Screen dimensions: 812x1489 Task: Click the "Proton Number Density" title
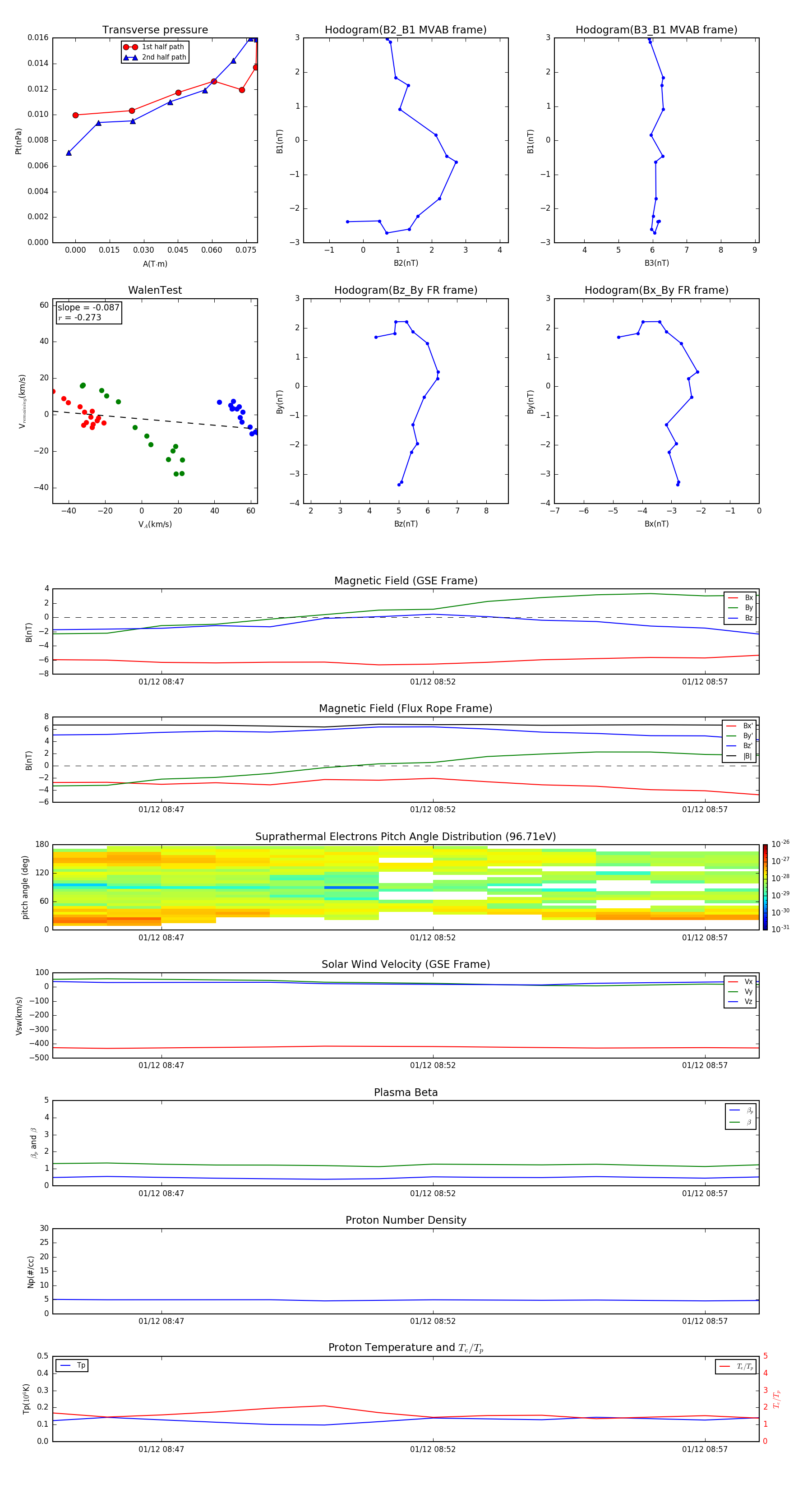[406, 1220]
